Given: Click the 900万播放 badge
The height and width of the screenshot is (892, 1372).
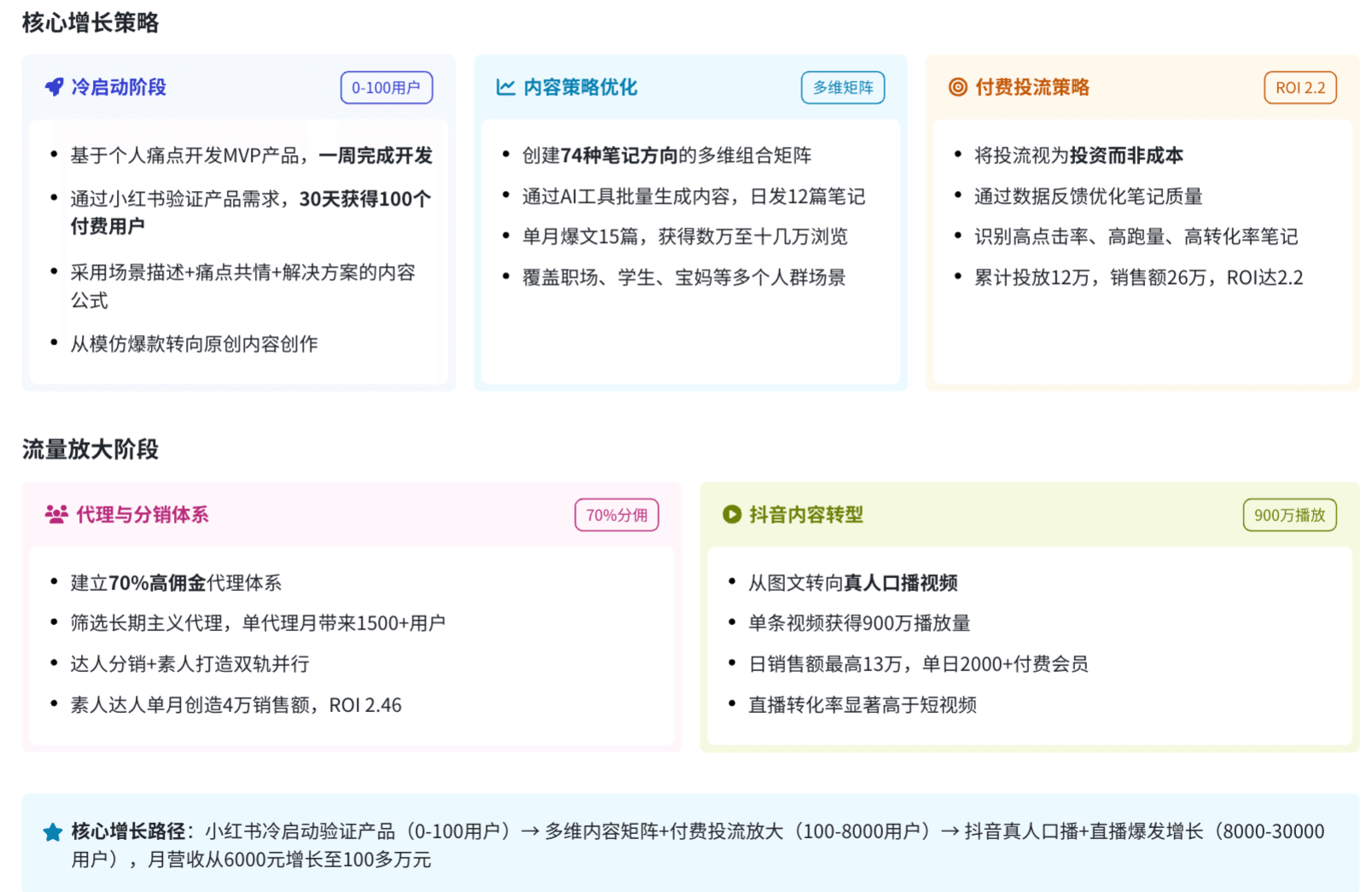Looking at the screenshot, I should [x=1290, y=515].
